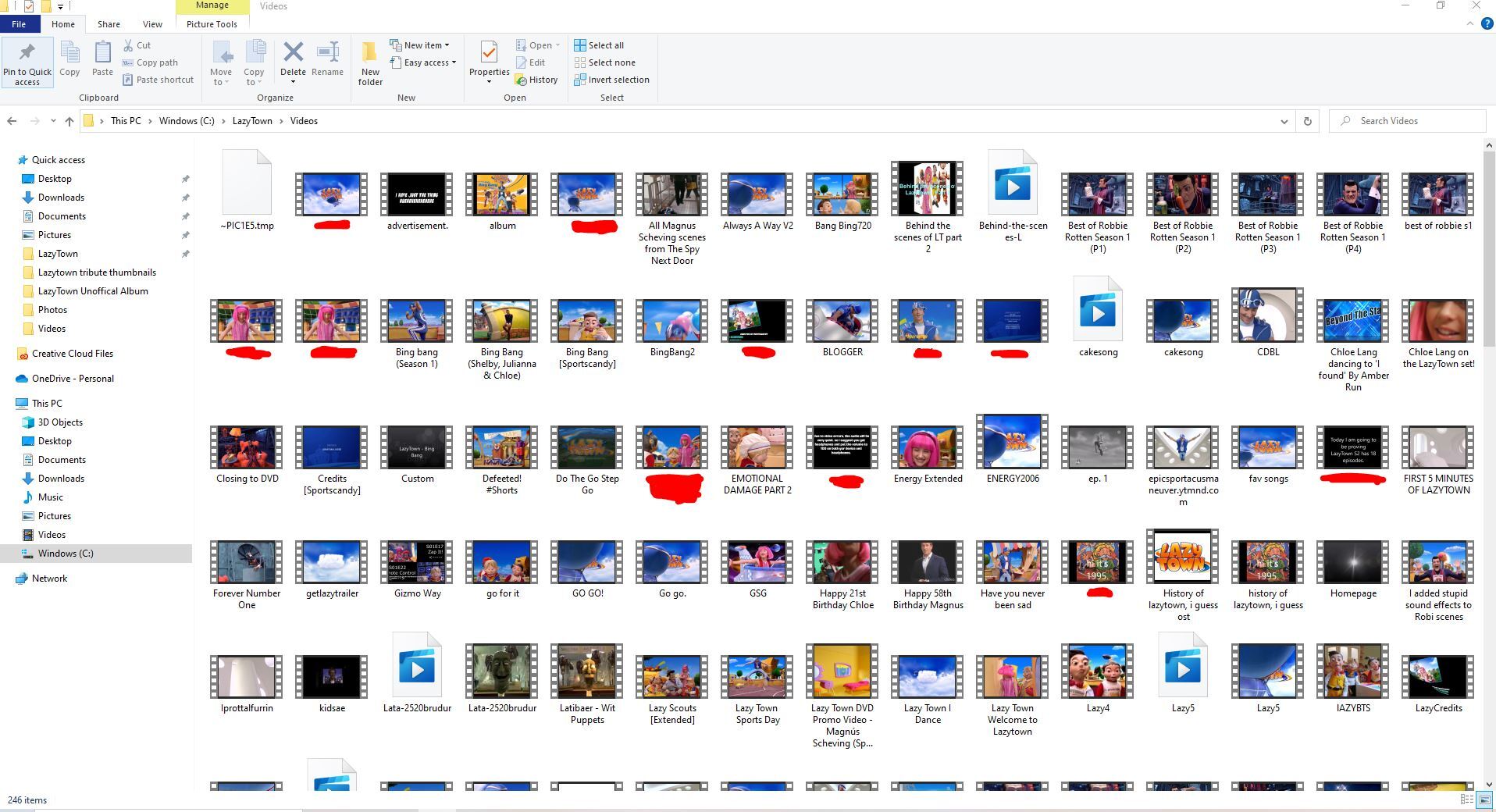
Task: Go up one folder level arrow
Action: [x=69, y=121]
